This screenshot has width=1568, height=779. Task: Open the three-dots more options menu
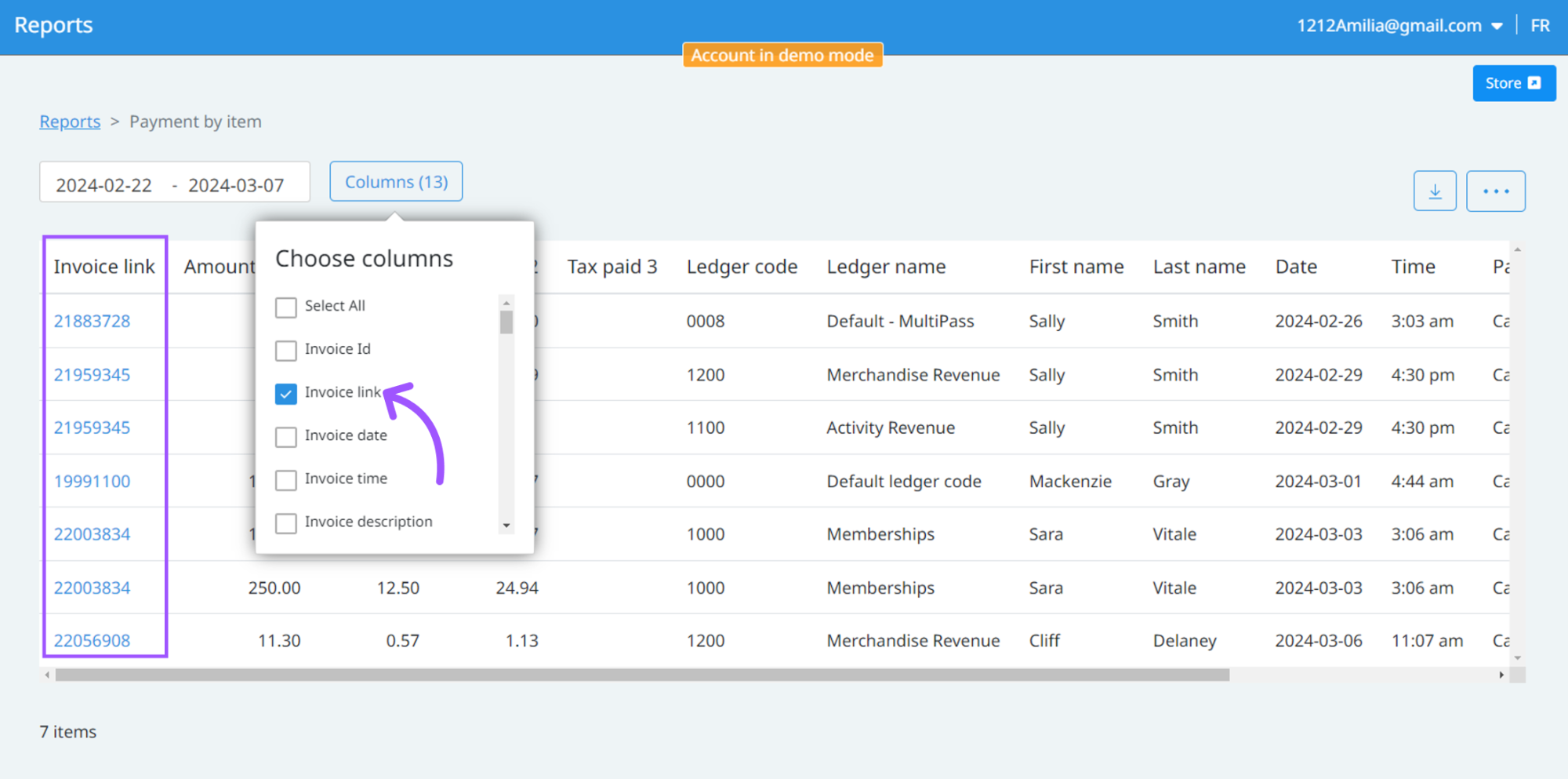coord(1496,191)
